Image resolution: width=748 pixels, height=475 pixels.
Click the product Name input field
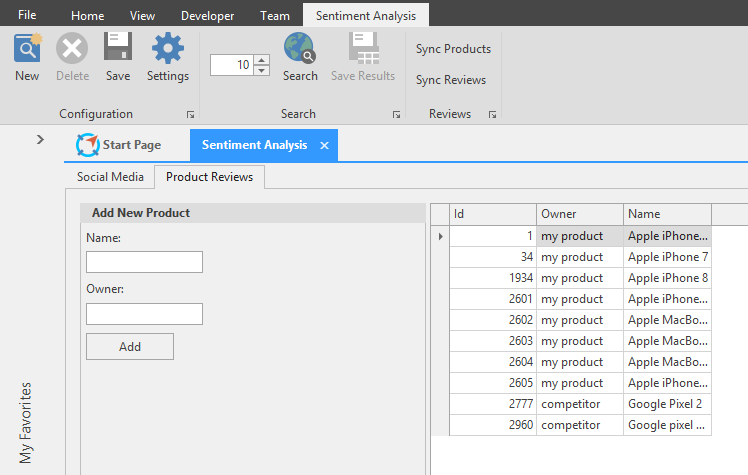point(145,262)
